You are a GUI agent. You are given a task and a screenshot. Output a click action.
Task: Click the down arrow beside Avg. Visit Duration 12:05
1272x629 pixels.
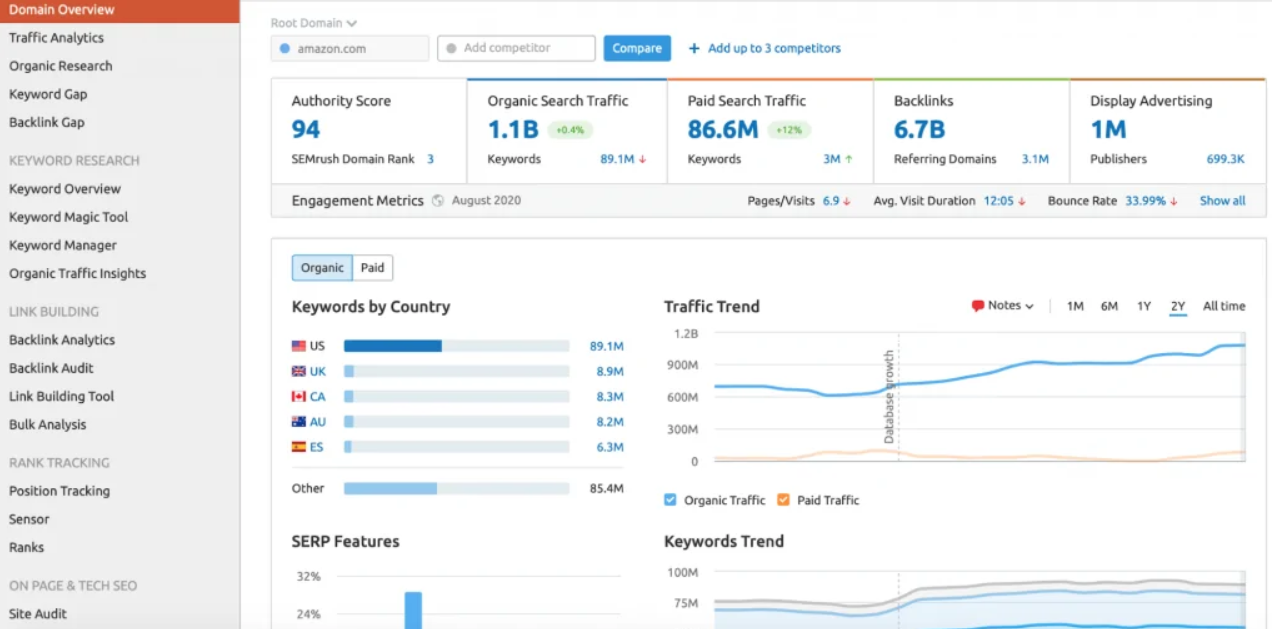[1022, 201]
